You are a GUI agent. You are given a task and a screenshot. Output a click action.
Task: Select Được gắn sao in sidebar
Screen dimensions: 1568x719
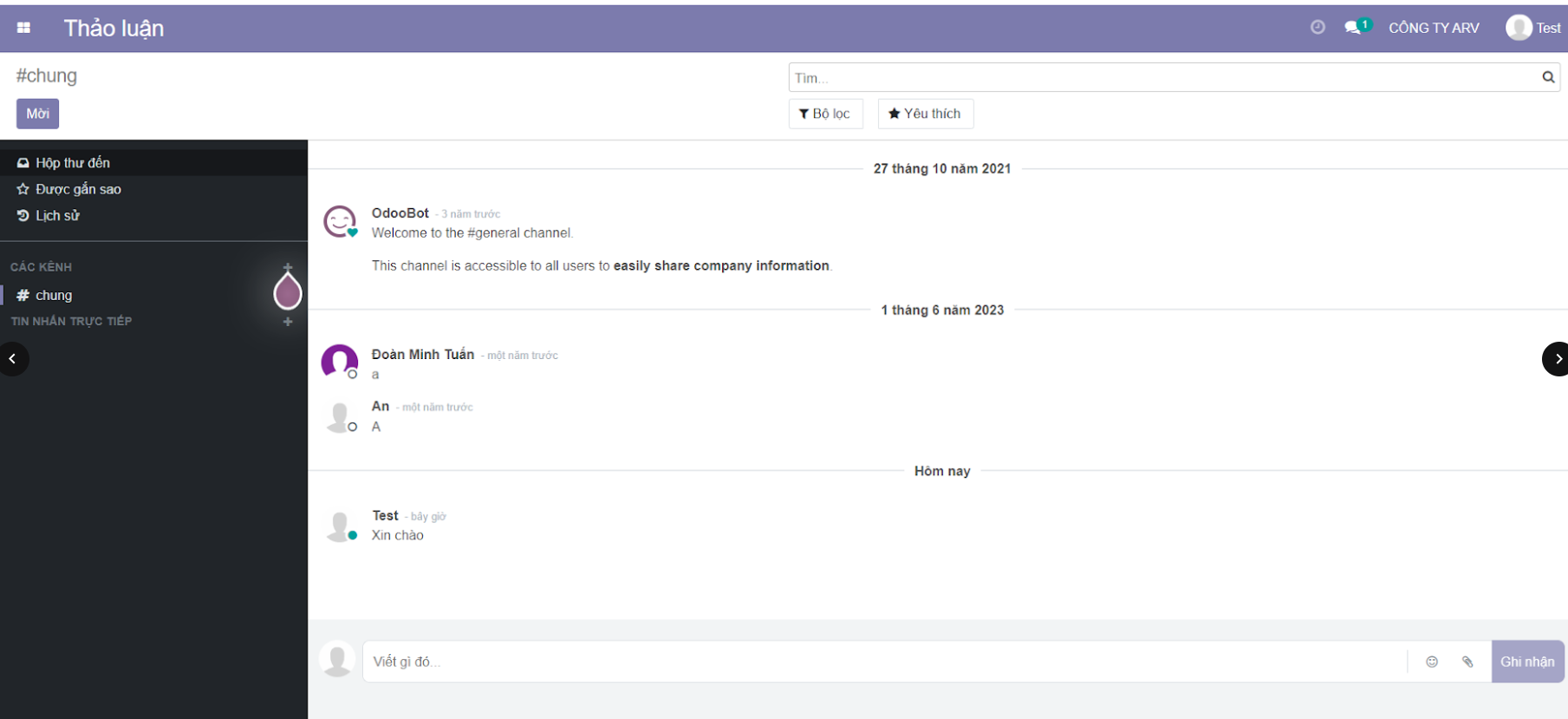[x=78, y=189]
